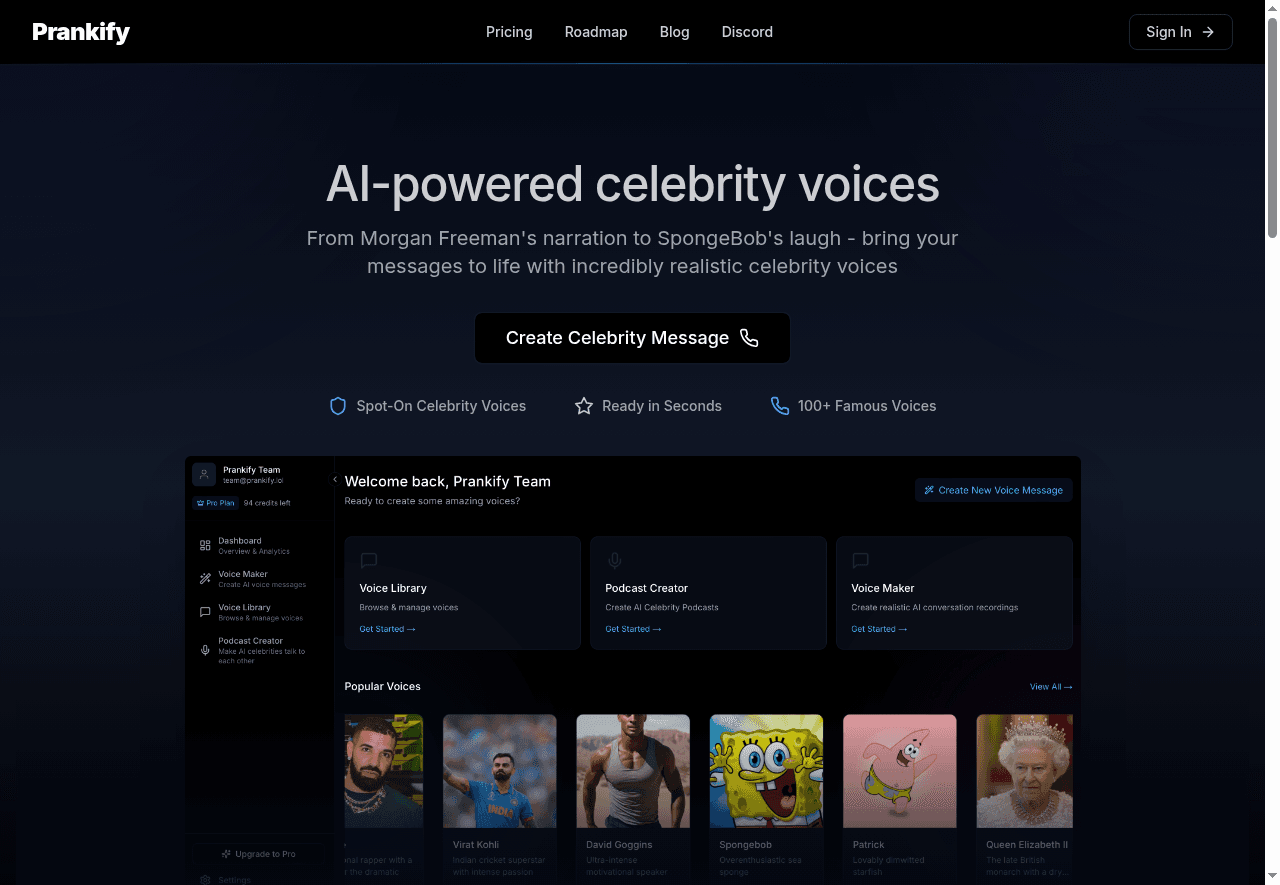The height and width of the screenshot is (885, 1280).
Task: Click the Voice Library chat icon in sidebar
Action: [x=205, y=612]
